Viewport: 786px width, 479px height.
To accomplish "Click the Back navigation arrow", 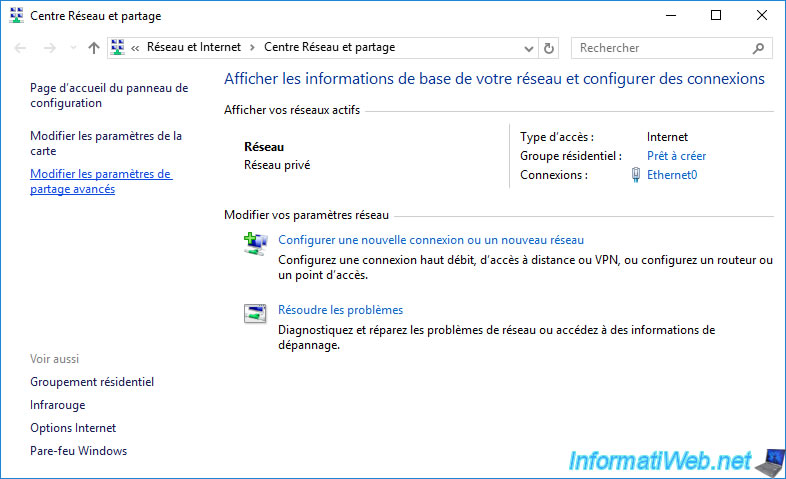I will coord(21,48).
